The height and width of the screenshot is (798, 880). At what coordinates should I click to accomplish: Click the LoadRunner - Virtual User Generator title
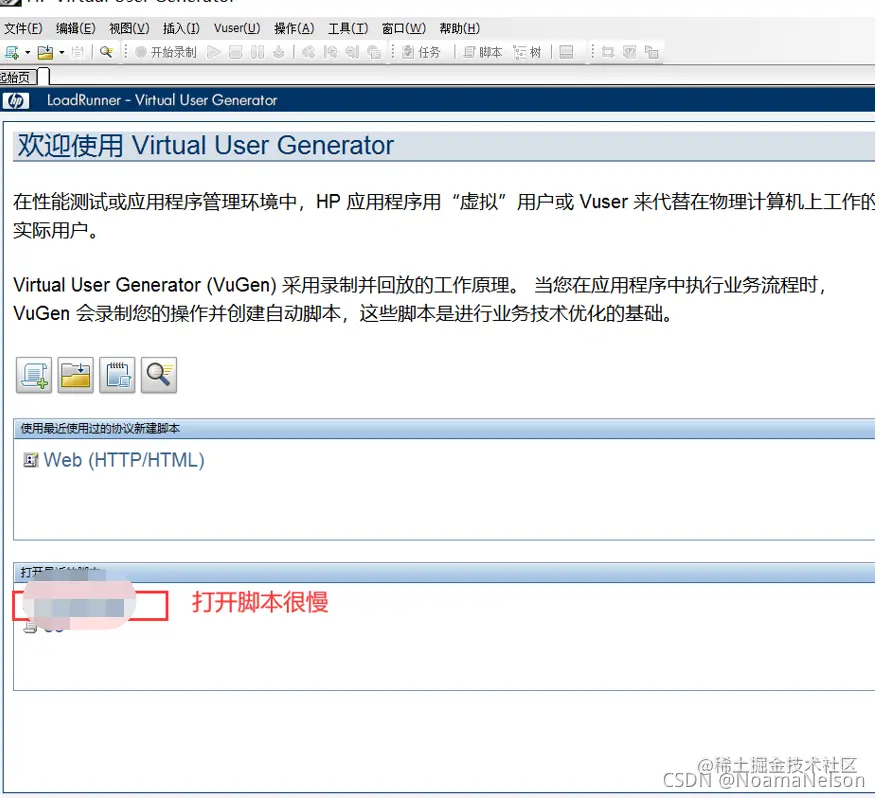162,100
